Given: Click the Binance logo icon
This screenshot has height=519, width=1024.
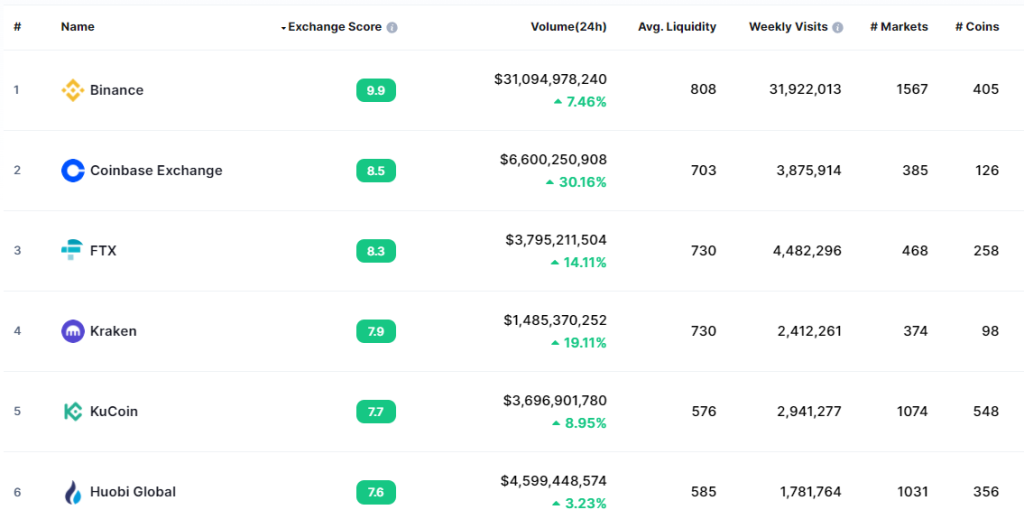Looking at the screenshot, I should pos(72,90).
